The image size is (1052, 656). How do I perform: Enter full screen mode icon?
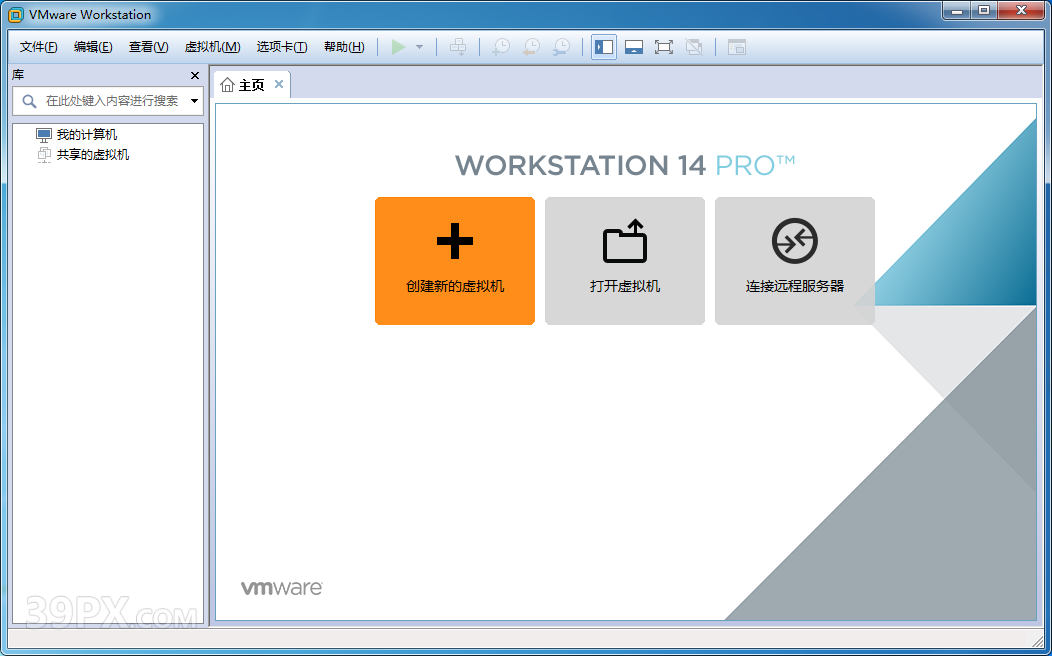664,47
